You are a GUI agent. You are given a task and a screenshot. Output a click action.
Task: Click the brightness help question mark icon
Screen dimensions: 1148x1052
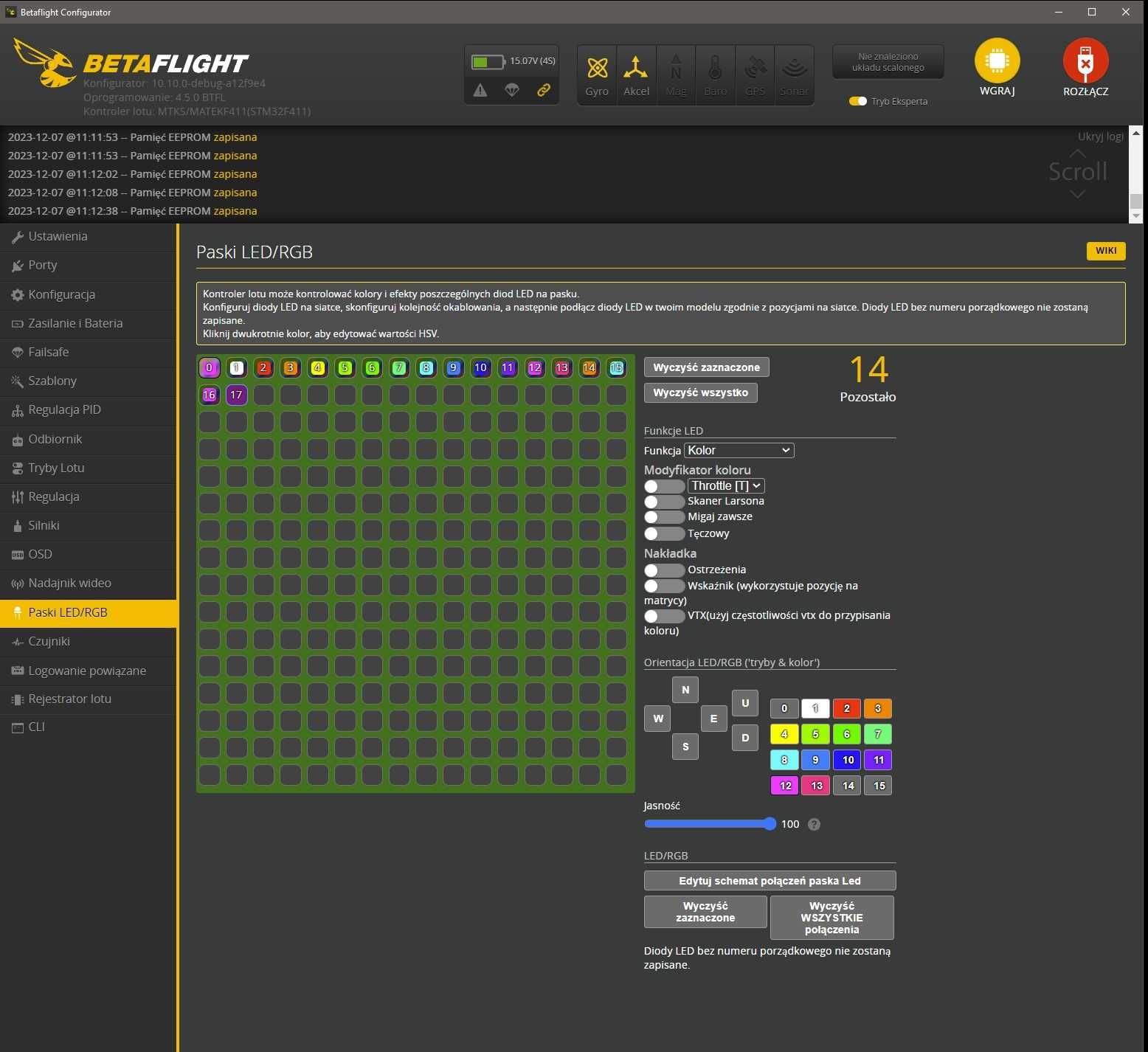[x=814, y=824]
